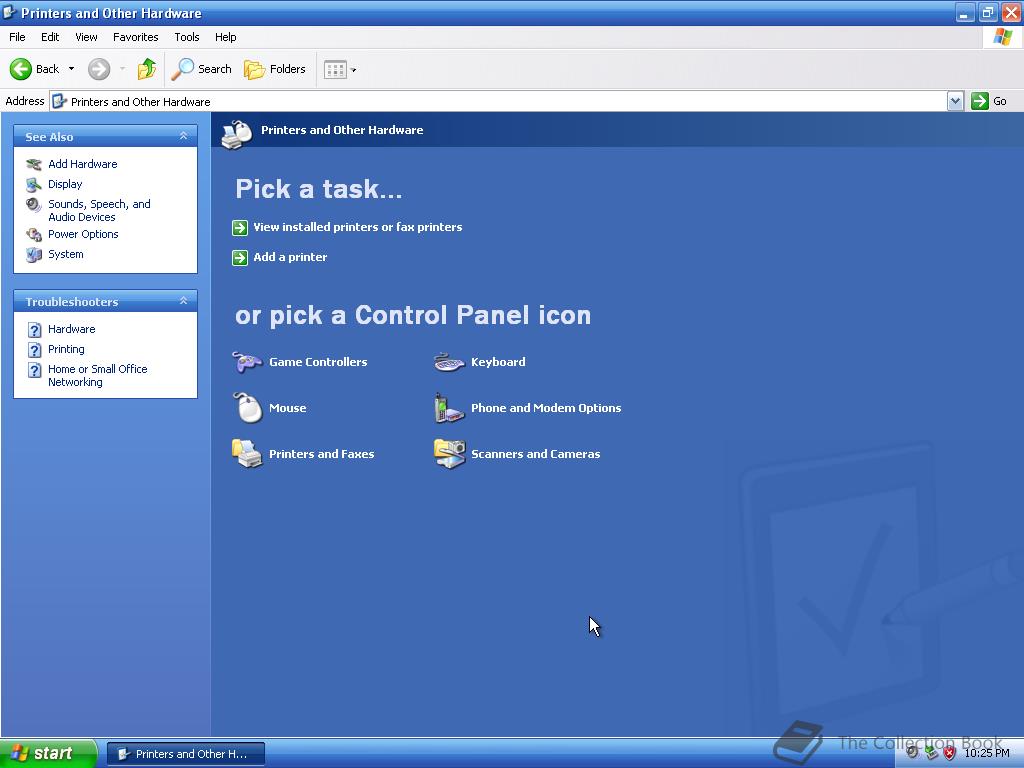
Task: Collapse the See Also panel
Action: pos(184,136)
